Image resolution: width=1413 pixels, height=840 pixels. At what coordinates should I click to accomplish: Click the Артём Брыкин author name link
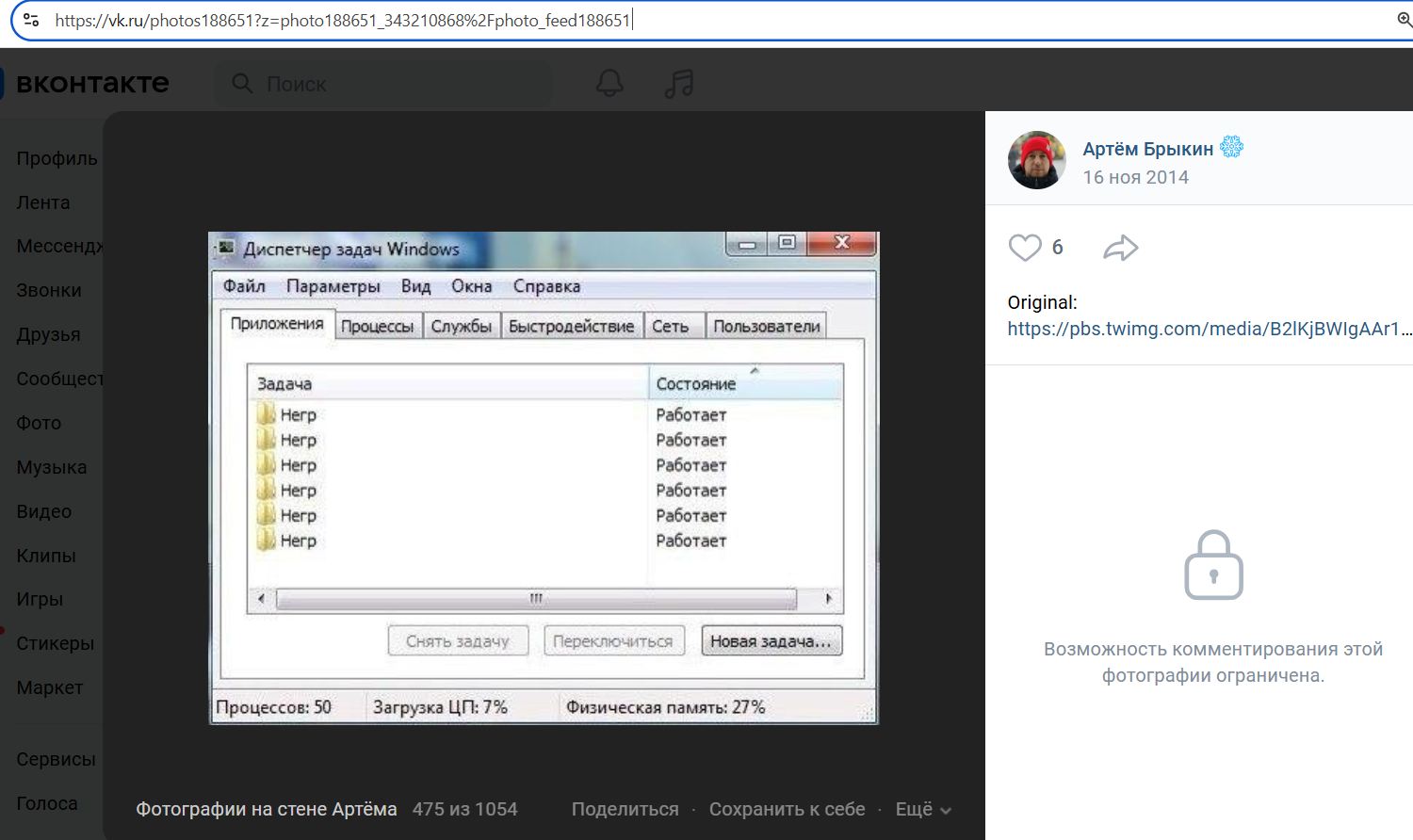1147,149
